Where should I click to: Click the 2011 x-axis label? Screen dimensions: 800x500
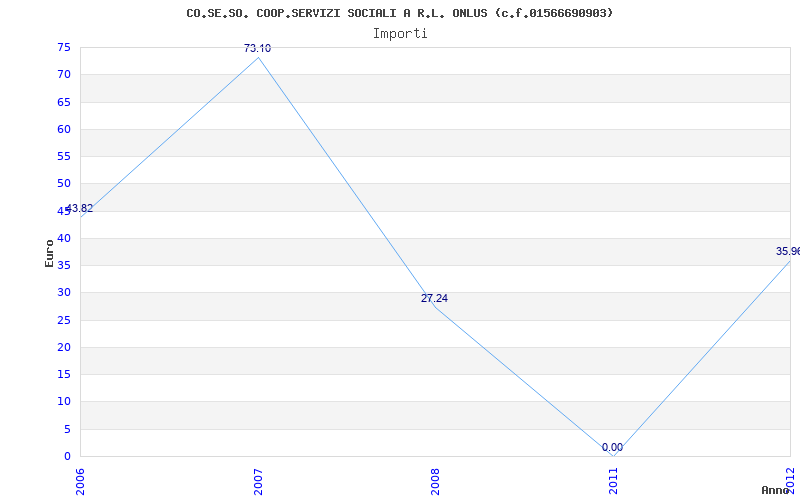pos(613,481)
